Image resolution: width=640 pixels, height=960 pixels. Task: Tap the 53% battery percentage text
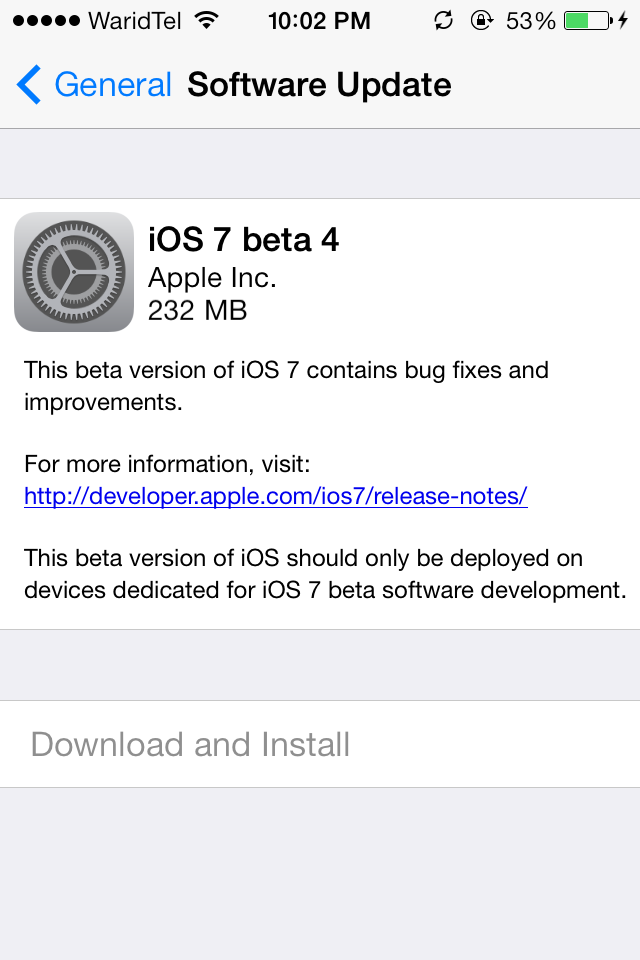tap(530, 21)
